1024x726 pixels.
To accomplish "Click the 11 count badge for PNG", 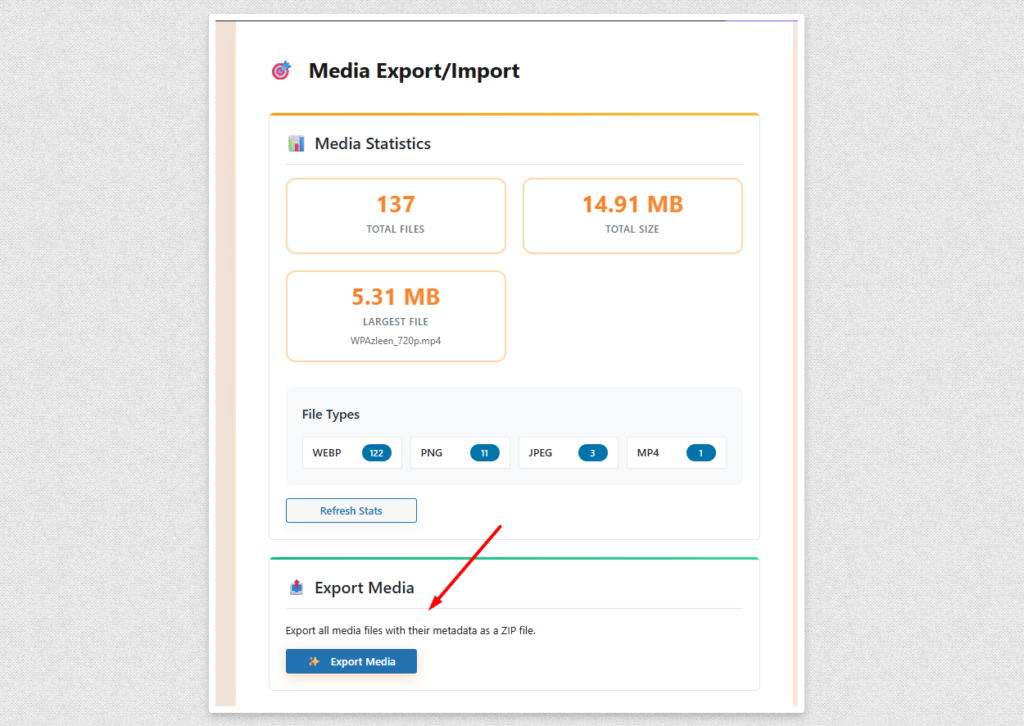I will pyautogui.click(x=484, y=453).
